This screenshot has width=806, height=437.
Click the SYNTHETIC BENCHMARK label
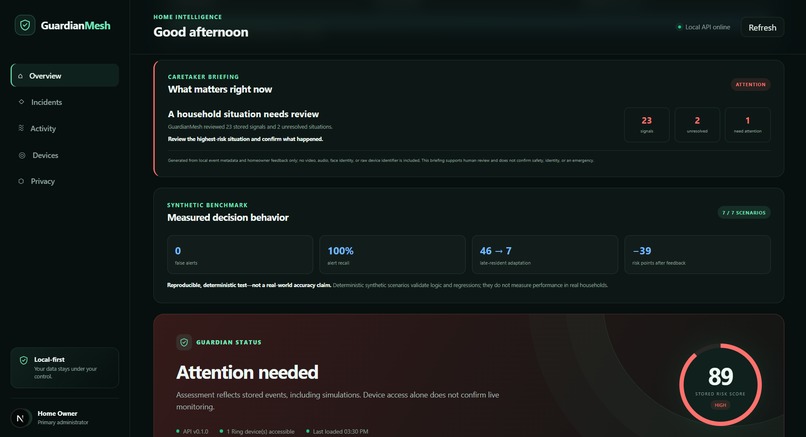coord(207,205)
